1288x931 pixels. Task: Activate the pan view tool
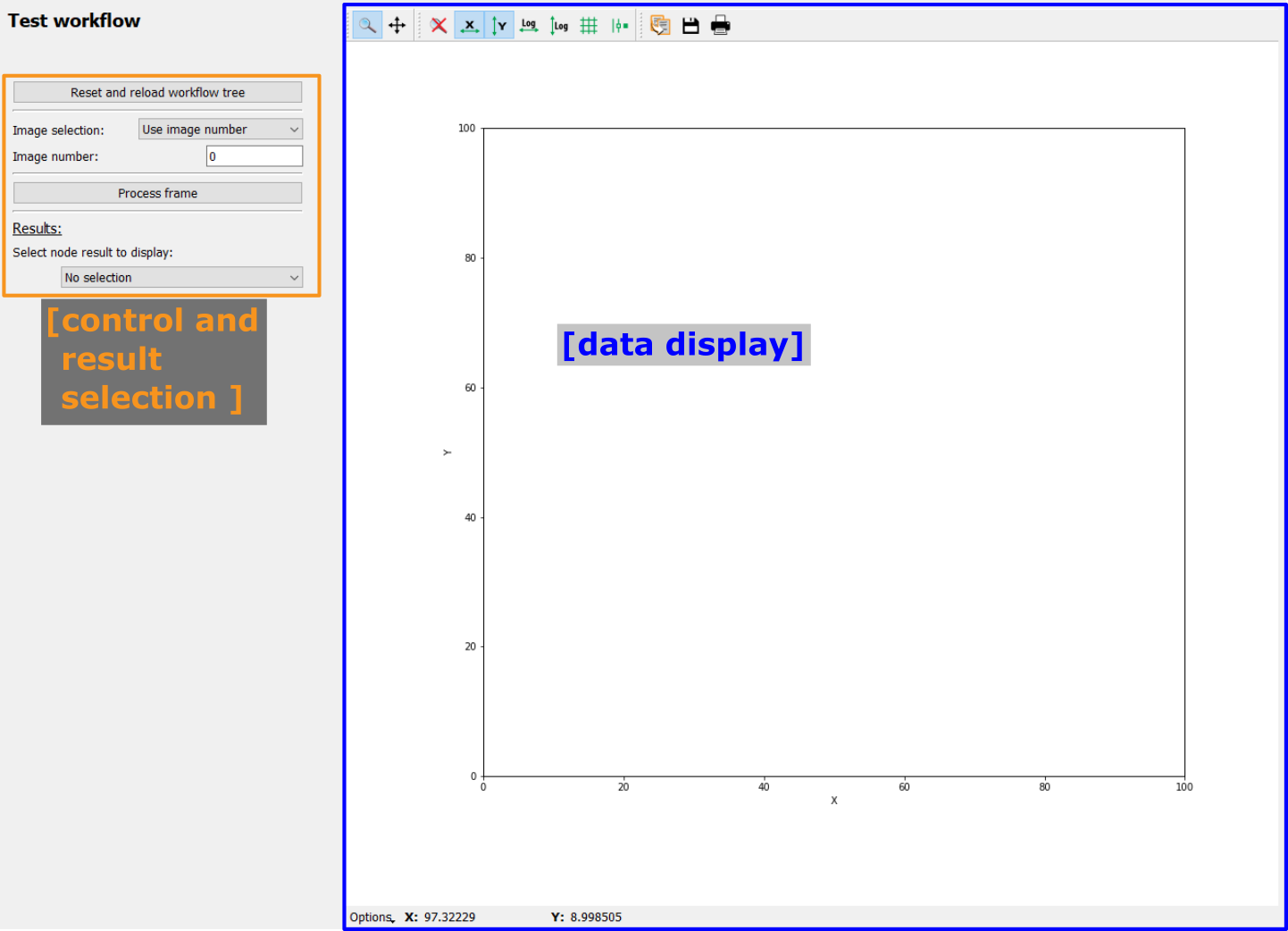point(397,26)
